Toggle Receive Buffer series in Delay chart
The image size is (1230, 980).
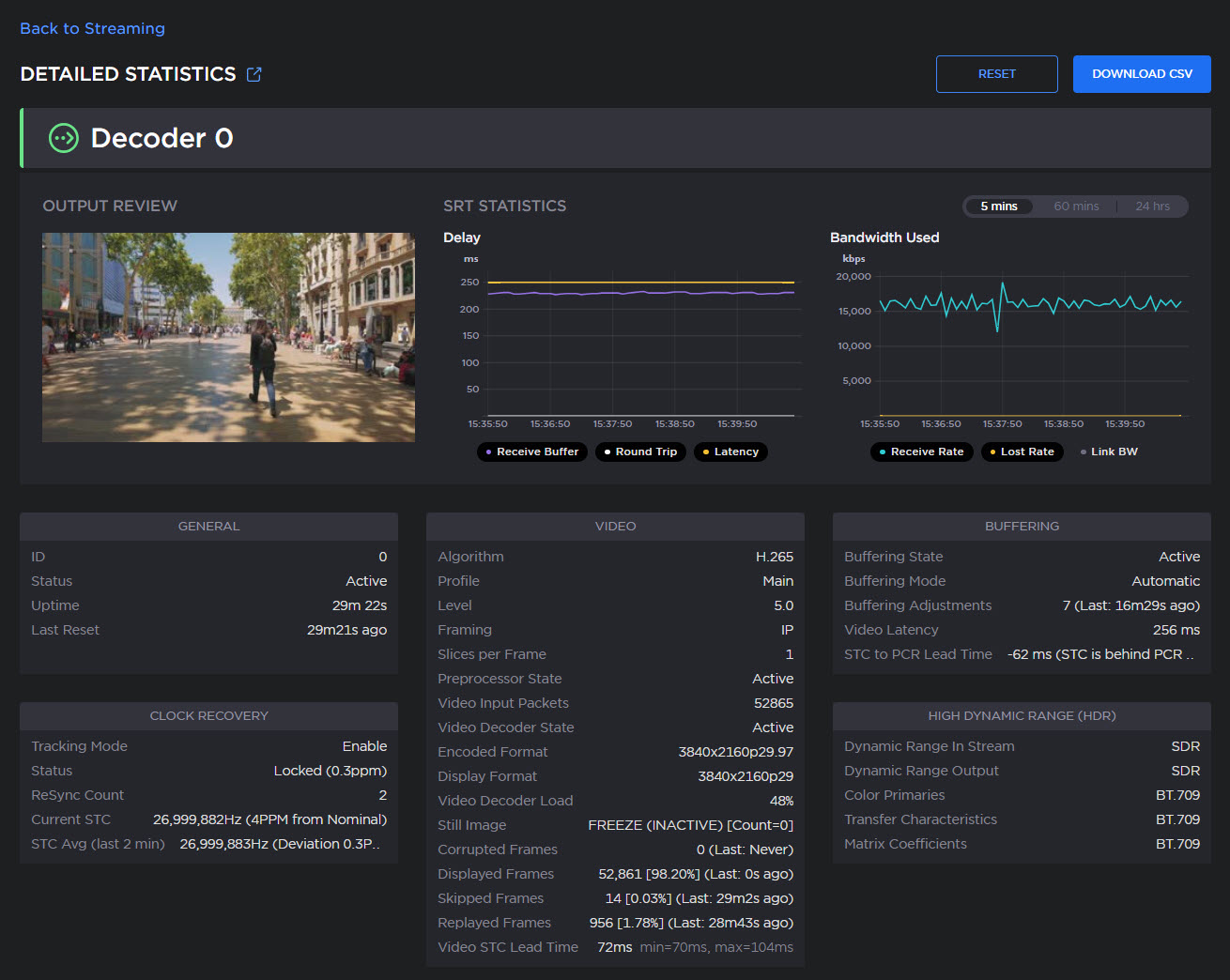tap(532, 452)
